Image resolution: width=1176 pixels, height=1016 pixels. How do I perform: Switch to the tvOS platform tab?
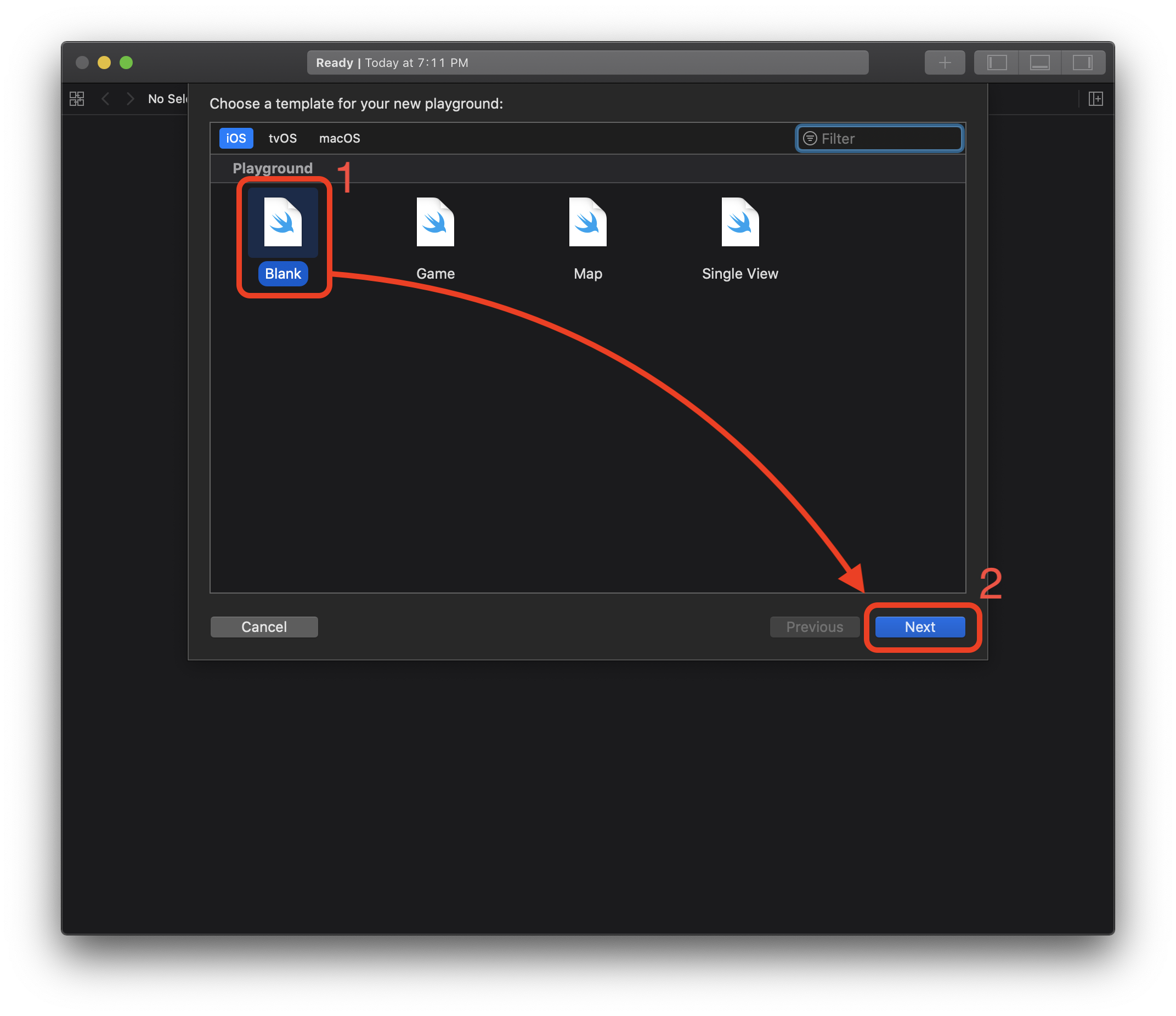pos(282,138)
